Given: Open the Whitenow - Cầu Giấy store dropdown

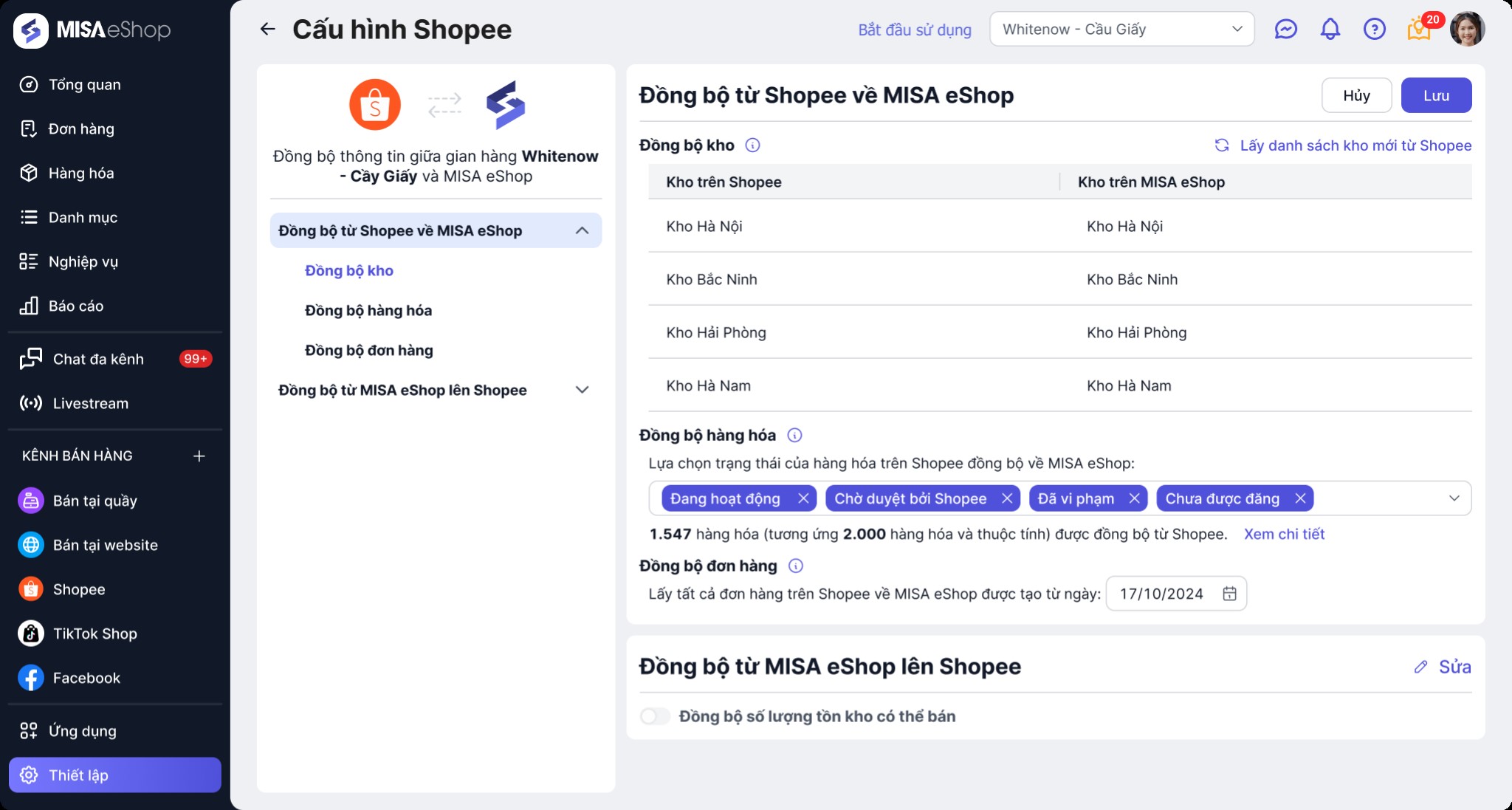Looking at the screenshot, I should 1121,30.
